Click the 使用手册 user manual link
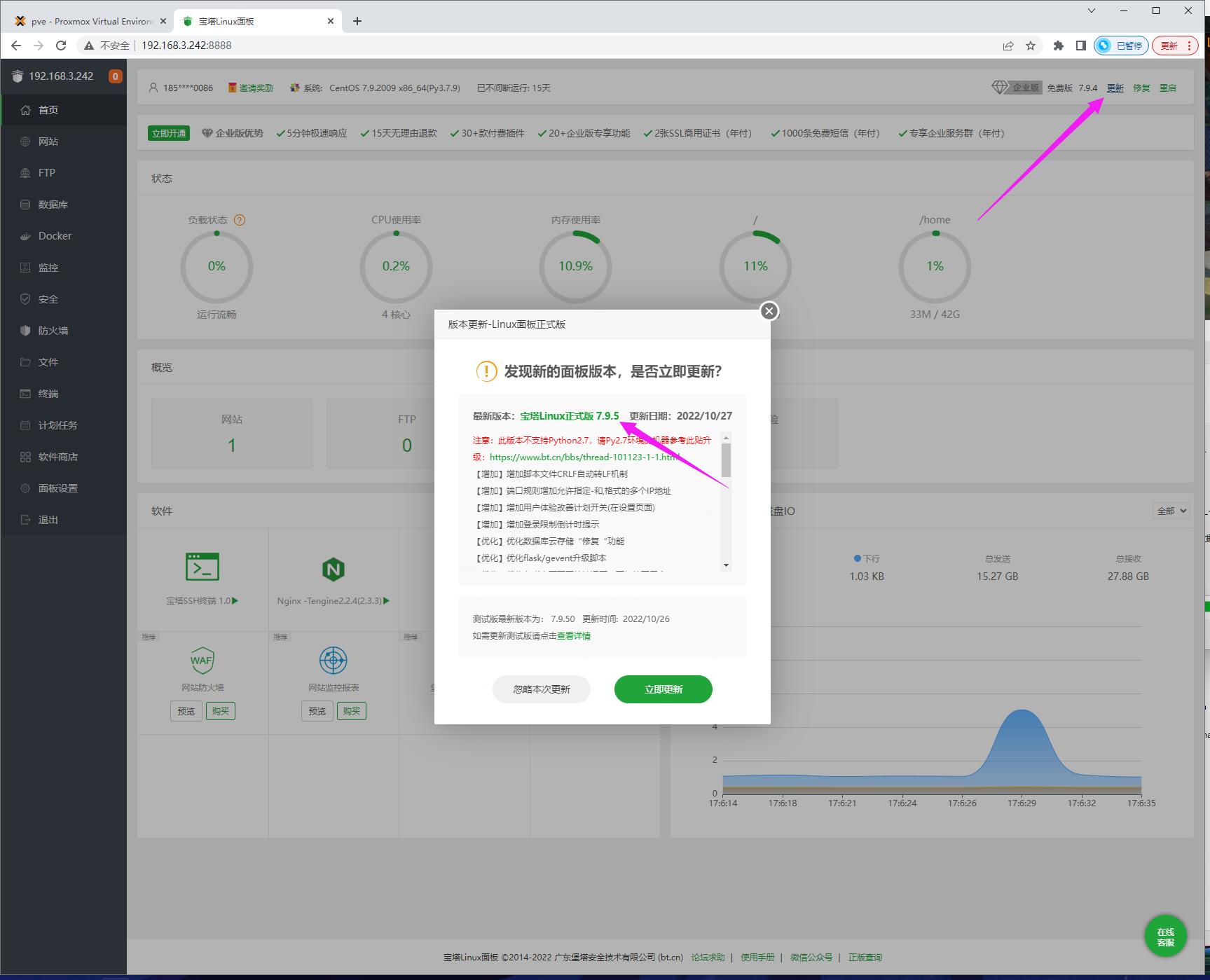1210x980 pixels. [757, 958]
